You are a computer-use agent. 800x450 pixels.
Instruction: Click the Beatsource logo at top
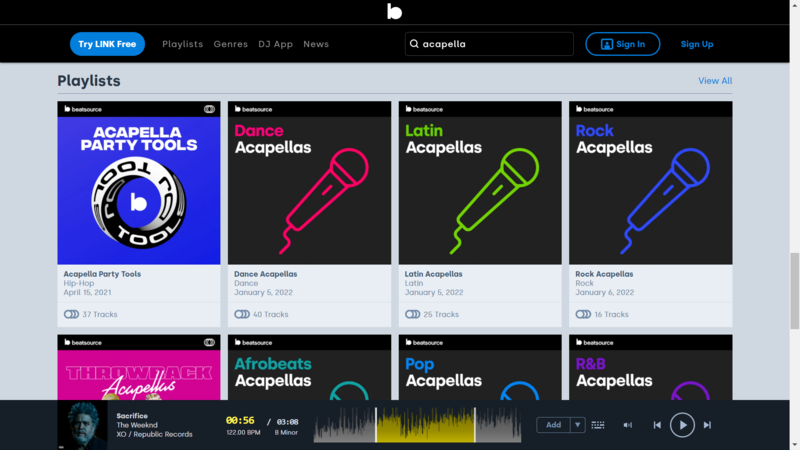394,11
